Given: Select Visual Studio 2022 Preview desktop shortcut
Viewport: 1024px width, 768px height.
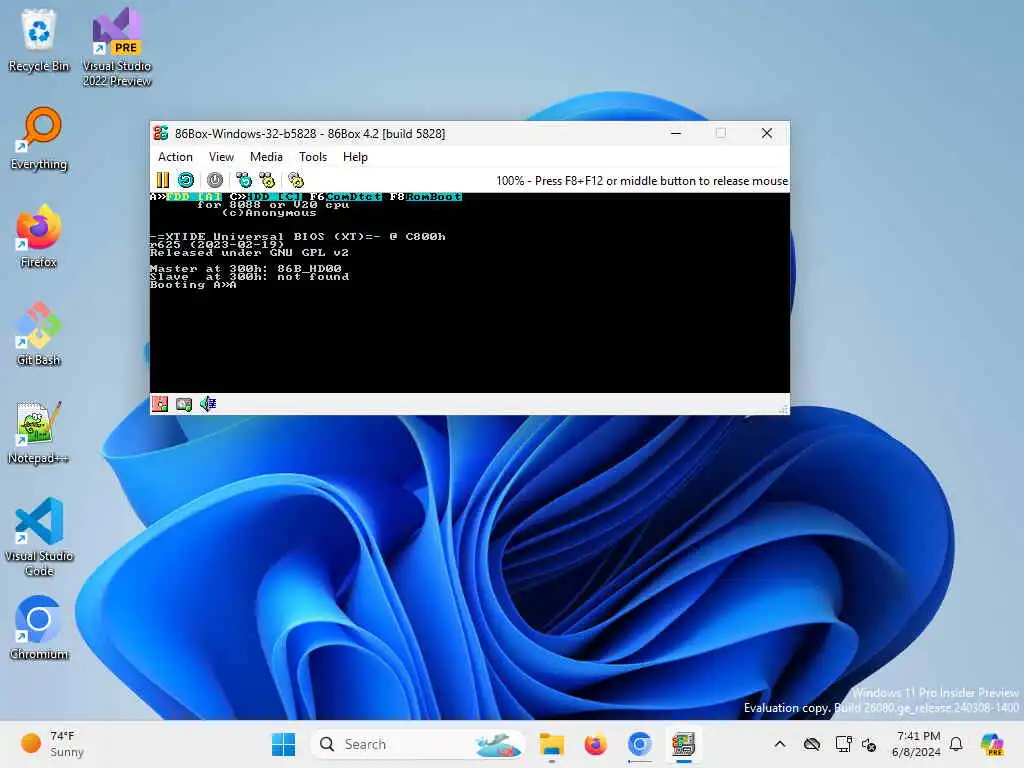Looking at the screenshot, I should coord(117,47).
